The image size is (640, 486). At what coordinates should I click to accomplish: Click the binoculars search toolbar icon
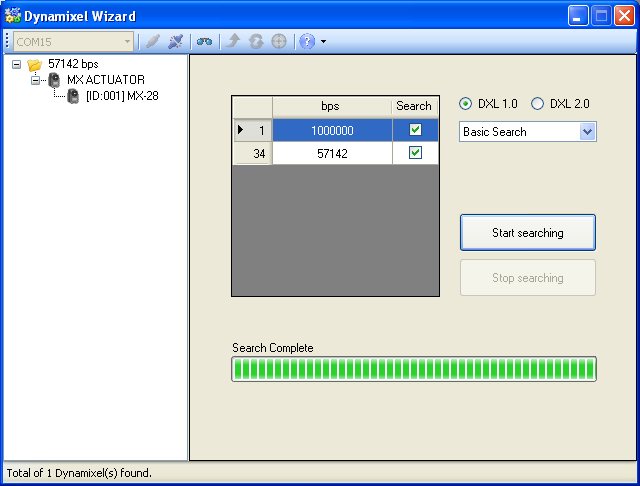[x=204, y=41]
